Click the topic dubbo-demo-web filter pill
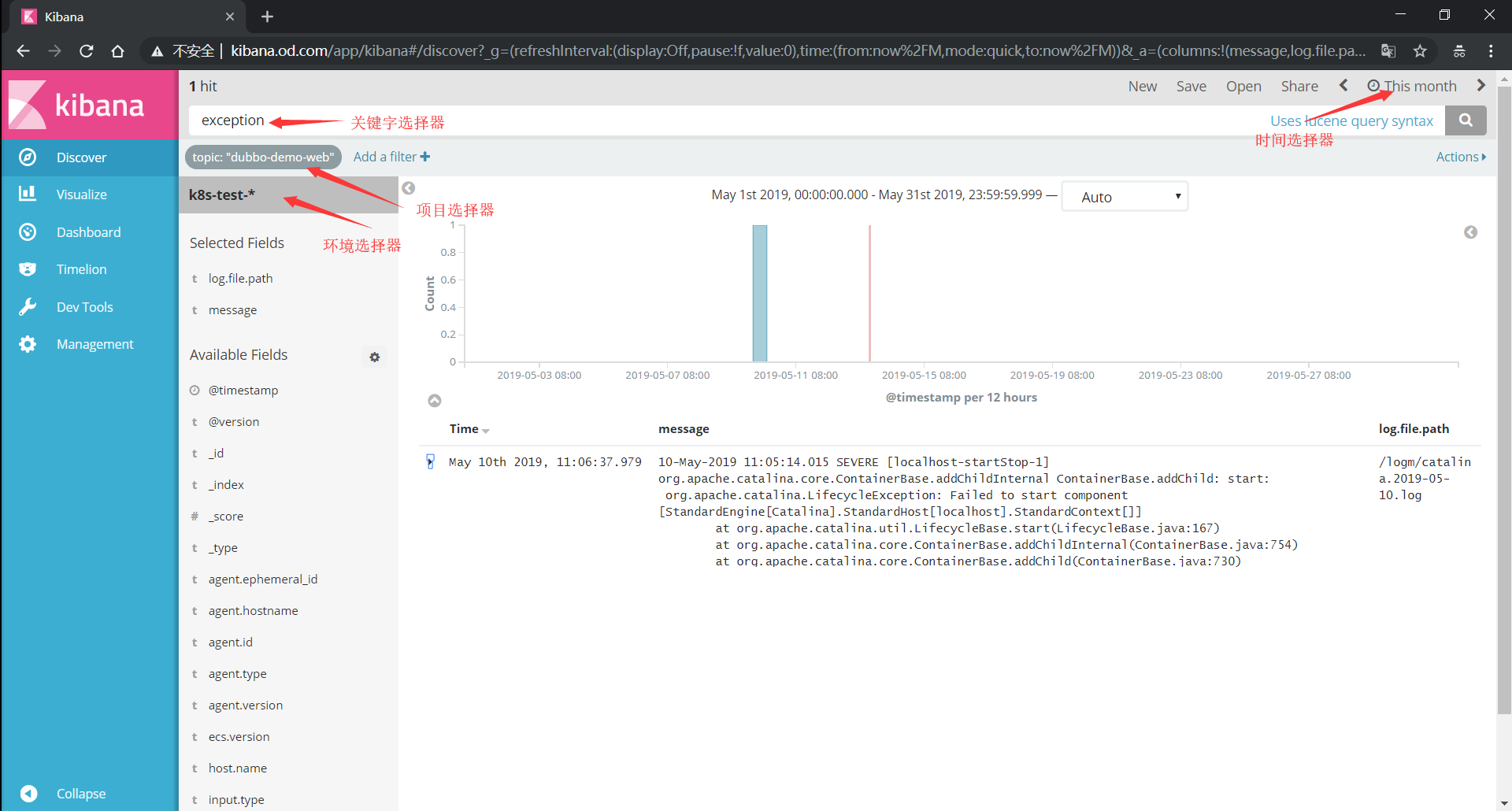Viewport: 1512px width, 811px height. (x=263, y=157)
